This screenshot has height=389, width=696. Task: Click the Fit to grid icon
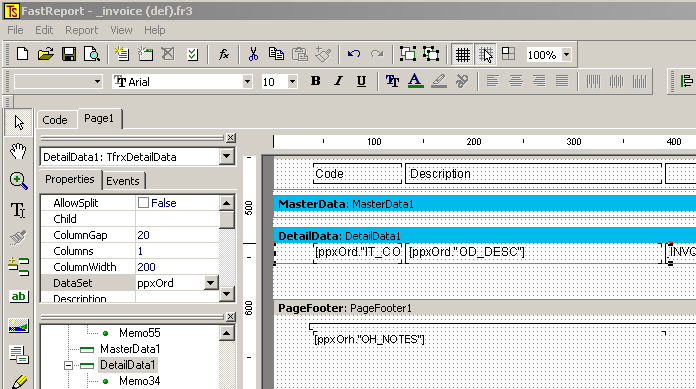coord(508,54)
